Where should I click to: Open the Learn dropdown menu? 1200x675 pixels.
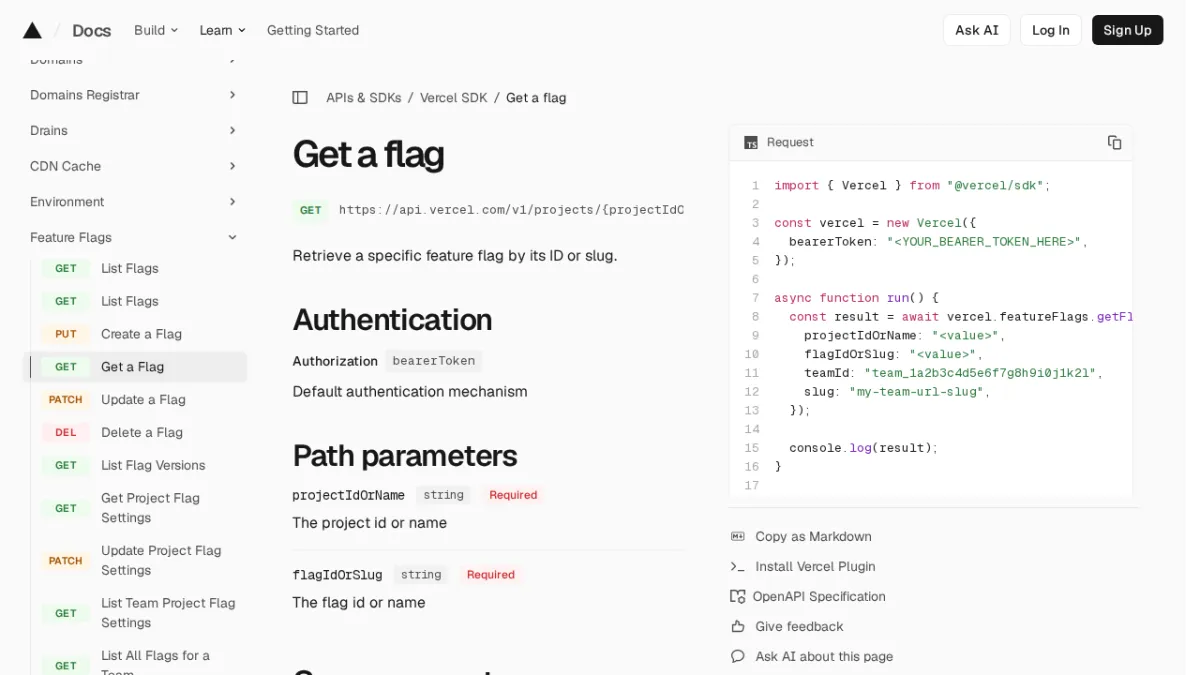click(222, 30)
